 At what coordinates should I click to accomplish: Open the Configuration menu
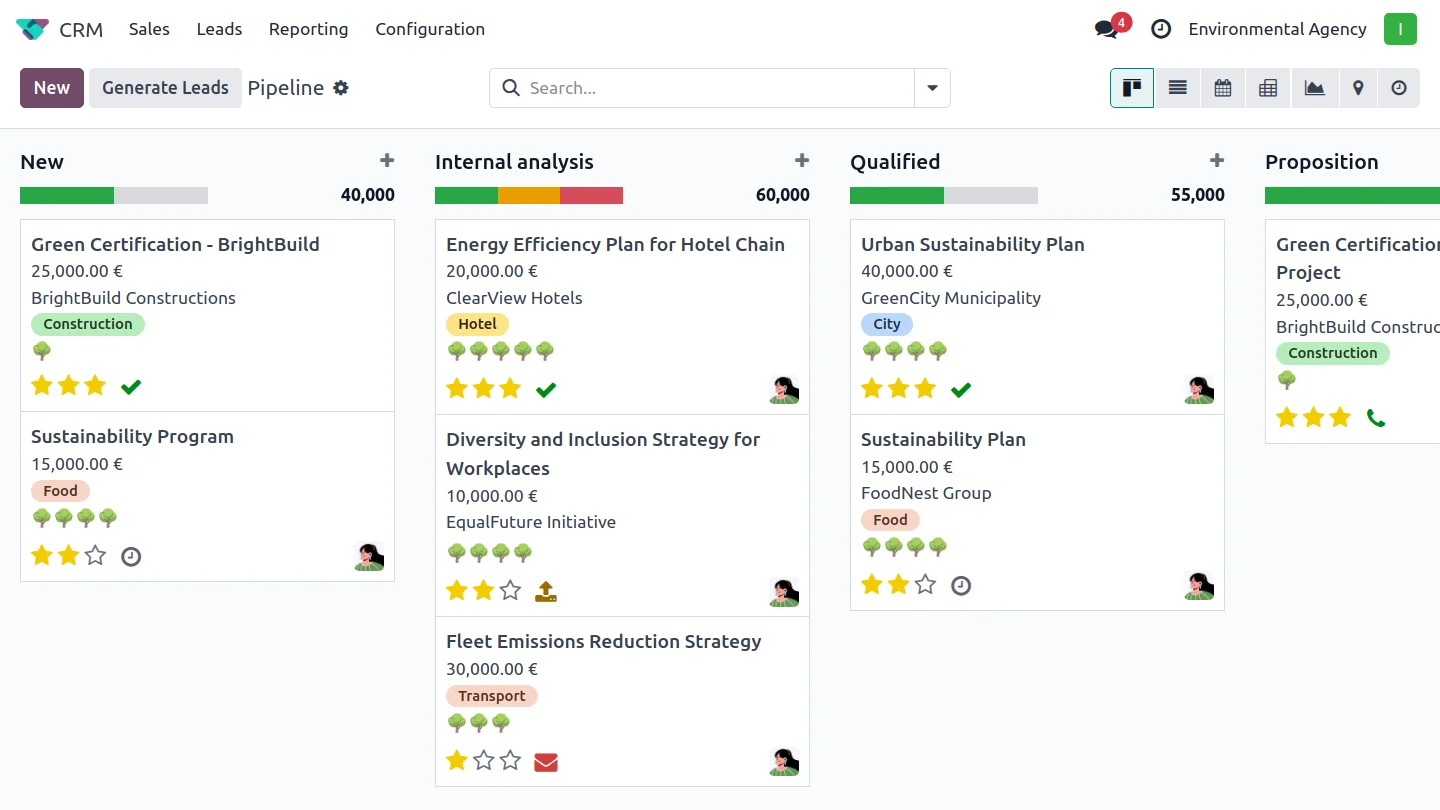(x=430, y=29)
